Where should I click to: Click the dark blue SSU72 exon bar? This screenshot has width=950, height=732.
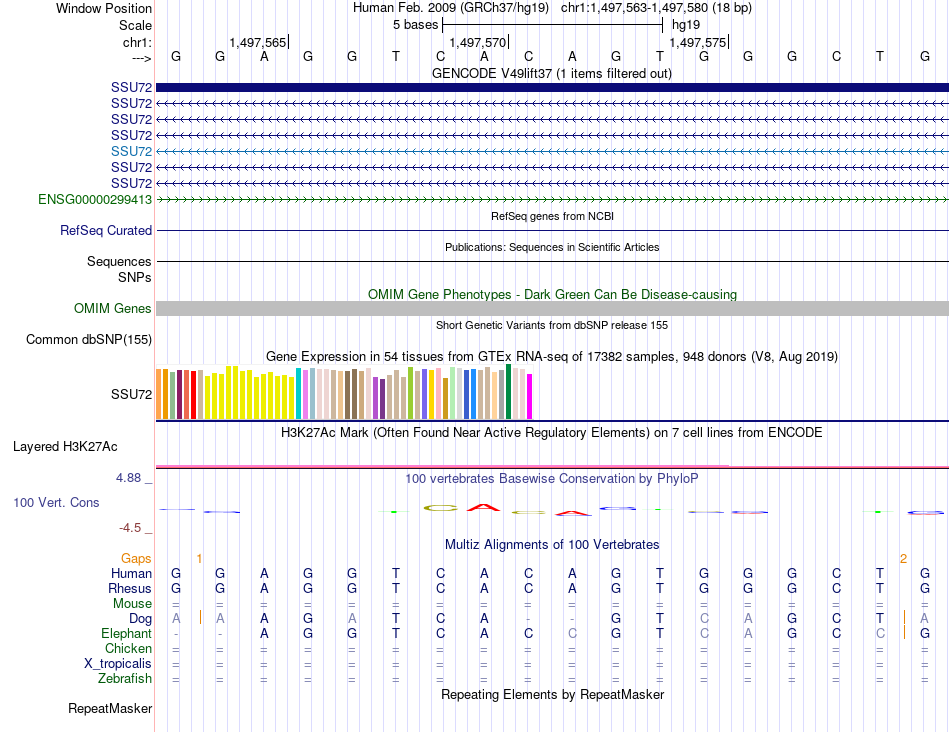click(552, 87)
